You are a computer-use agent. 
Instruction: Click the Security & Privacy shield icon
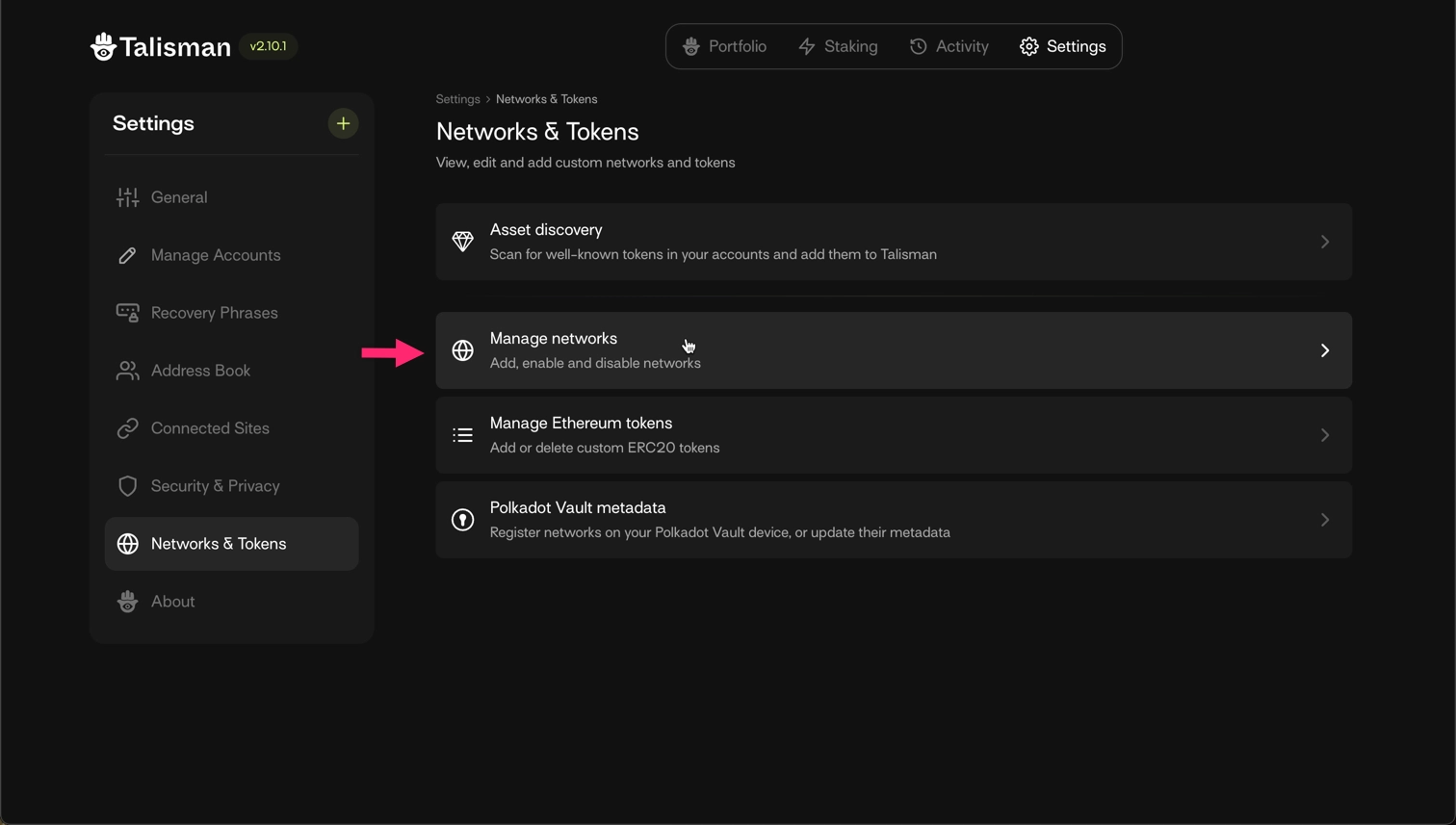[x=127, y=486]
